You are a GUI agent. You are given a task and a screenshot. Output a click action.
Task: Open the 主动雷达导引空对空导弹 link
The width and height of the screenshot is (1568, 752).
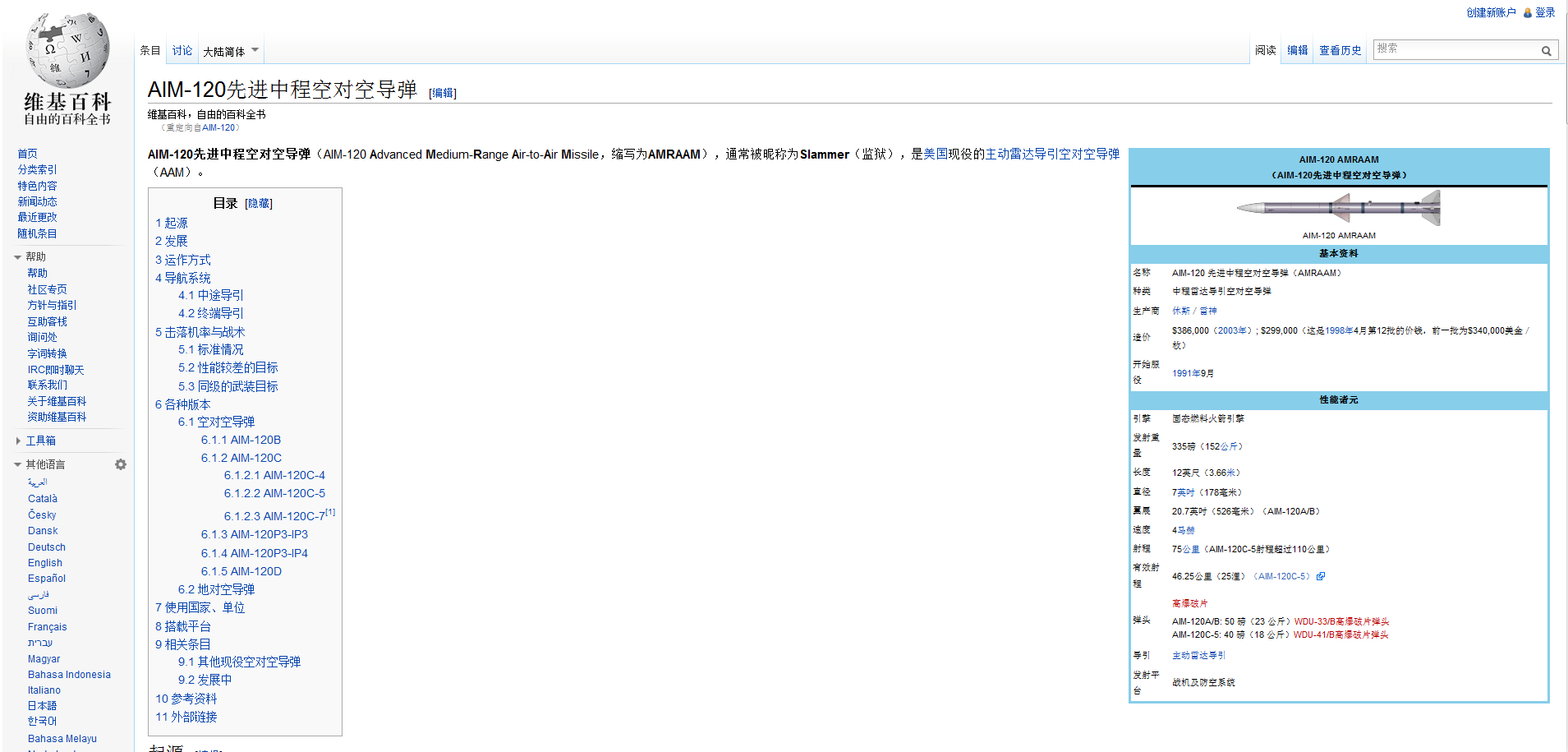point(1052,154)
